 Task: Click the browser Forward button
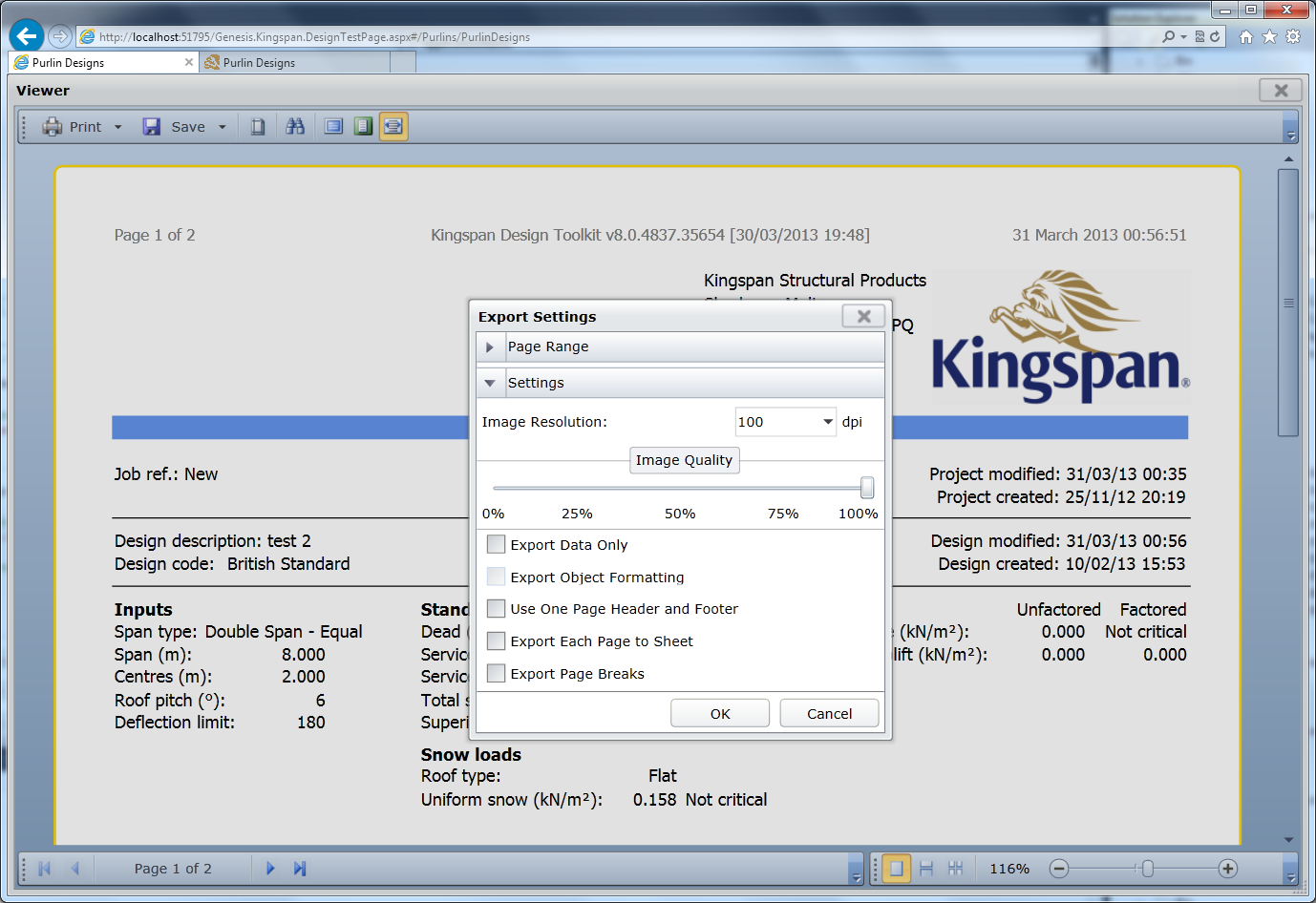click(x=60, y=36)
